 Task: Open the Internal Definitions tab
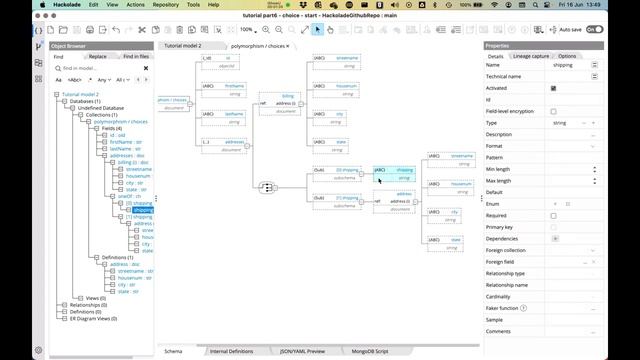click(x=231, y=351)
